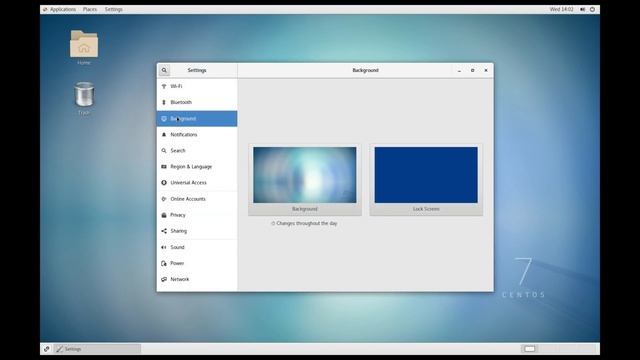Image resolution: width=640 pixels, height=360 pixels.
Task: Select the Wi-Fi sidebar icon
Action: pos(164,87)
